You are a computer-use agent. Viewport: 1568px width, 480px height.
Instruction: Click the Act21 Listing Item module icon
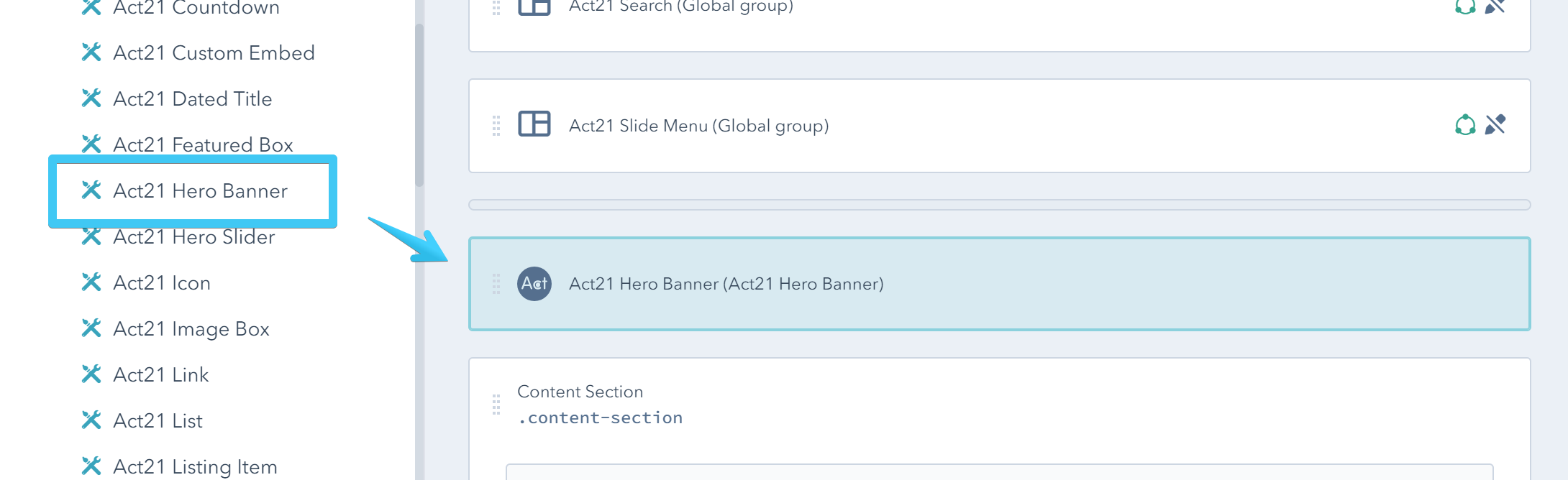[92, 466]
